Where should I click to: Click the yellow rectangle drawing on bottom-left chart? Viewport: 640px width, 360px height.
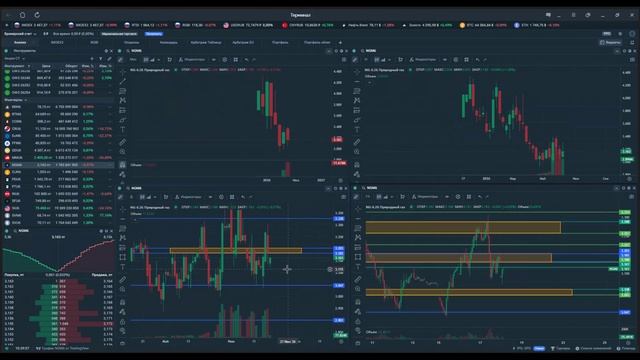tap(236, 251)
